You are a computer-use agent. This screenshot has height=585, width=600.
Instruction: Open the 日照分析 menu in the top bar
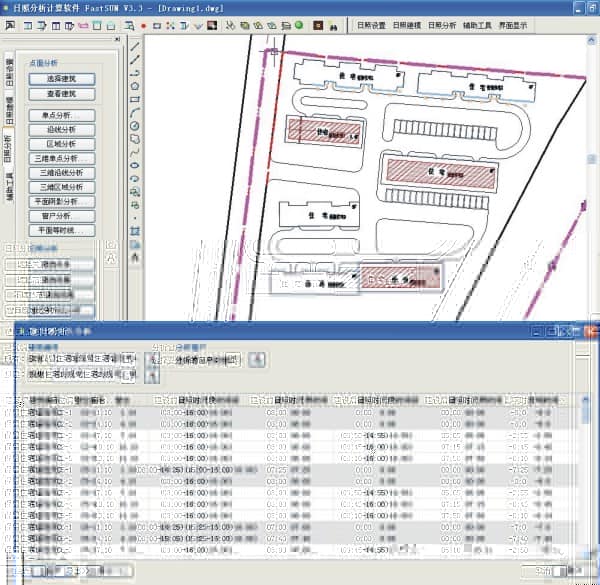[442, 25]
